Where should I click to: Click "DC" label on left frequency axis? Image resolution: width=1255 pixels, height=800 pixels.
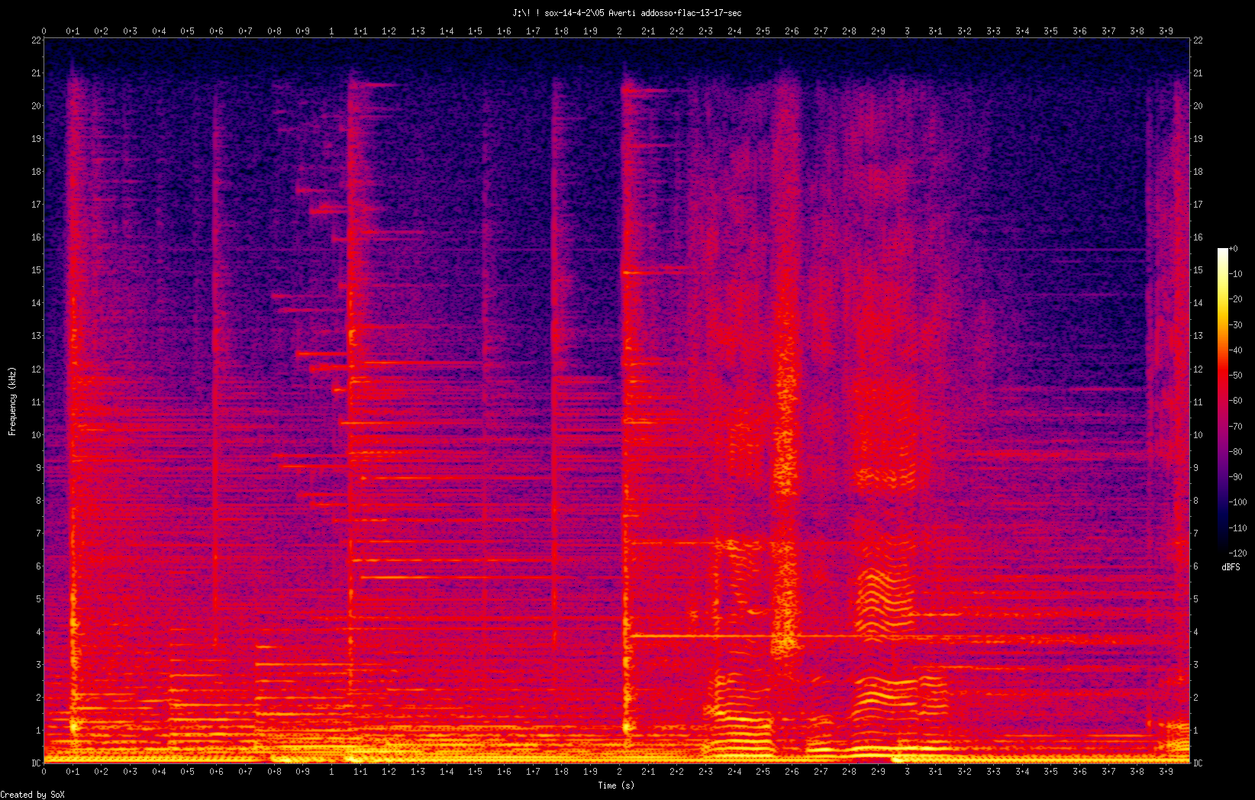(36, 764)
